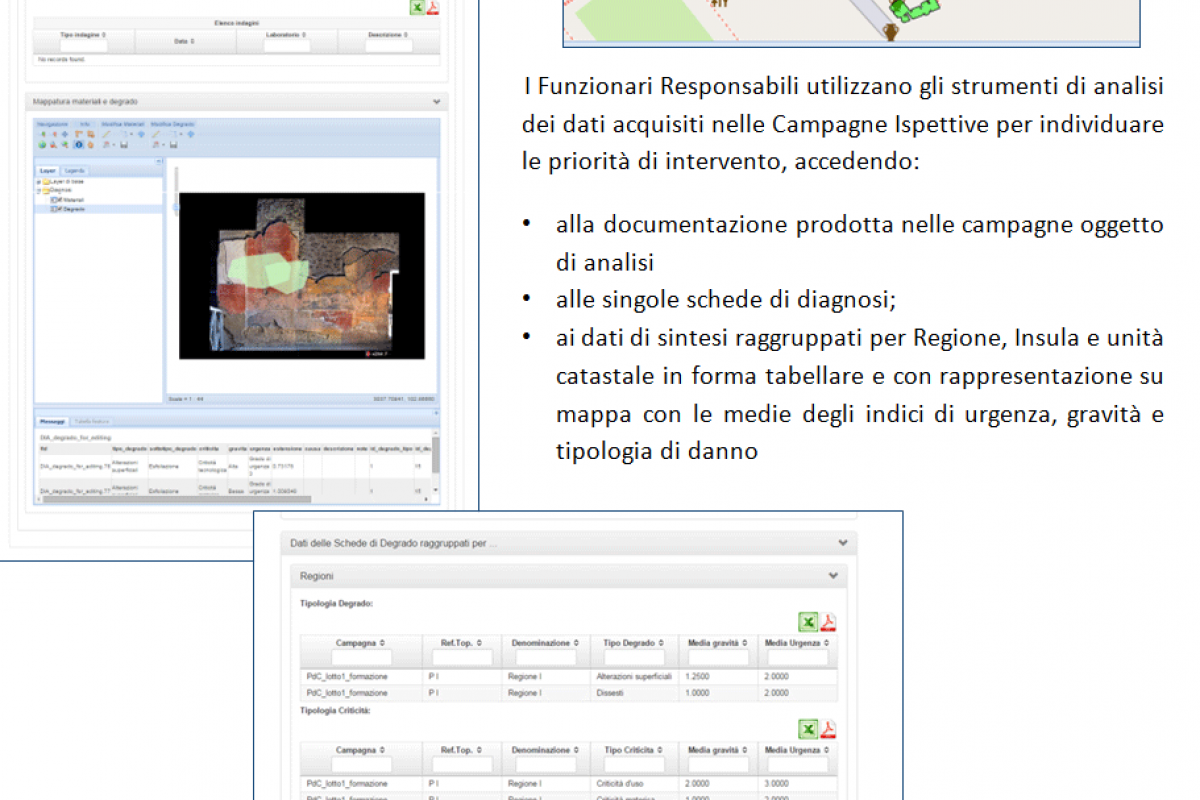
Task: Click the '1.2500' Media gravità value
Action: [x=698, y=677]
